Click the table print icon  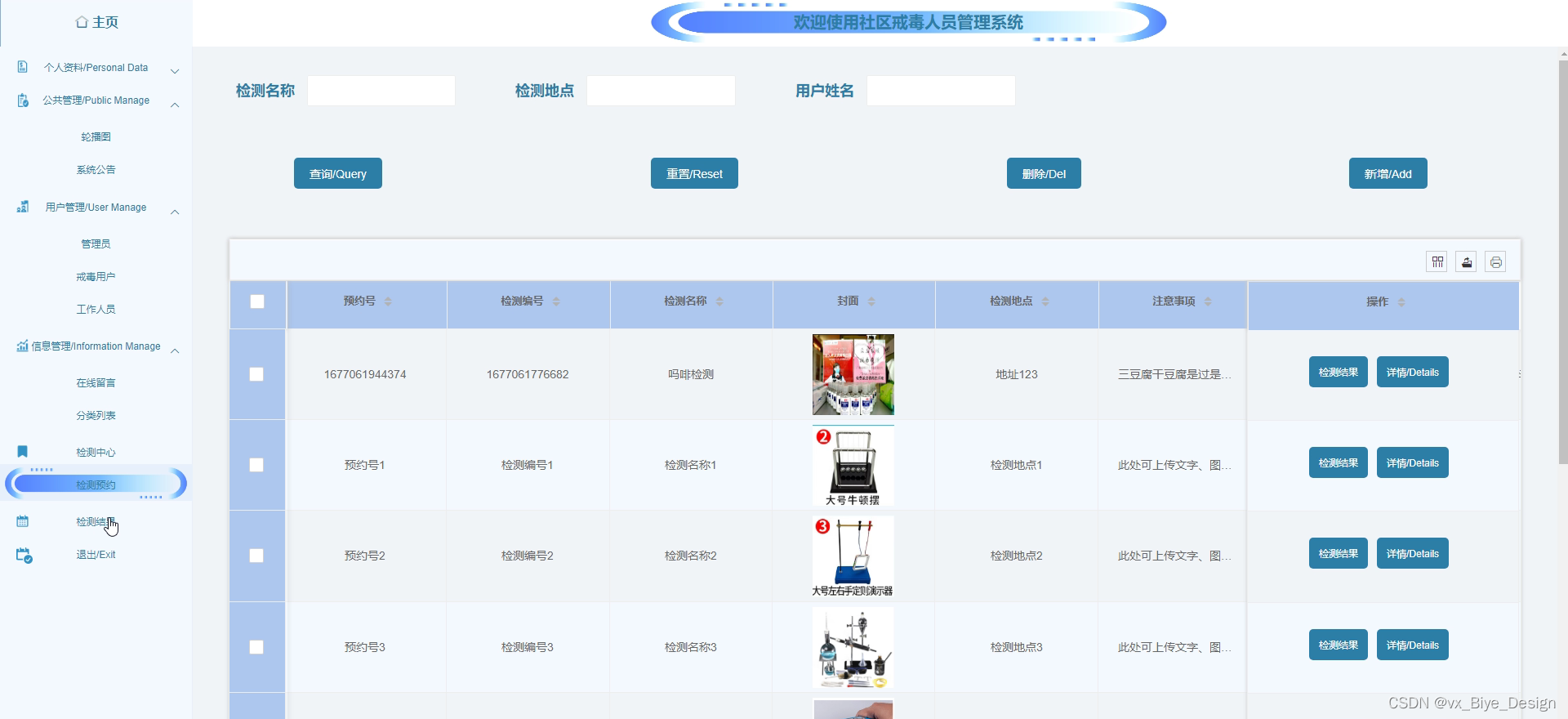pos(1495,262)
